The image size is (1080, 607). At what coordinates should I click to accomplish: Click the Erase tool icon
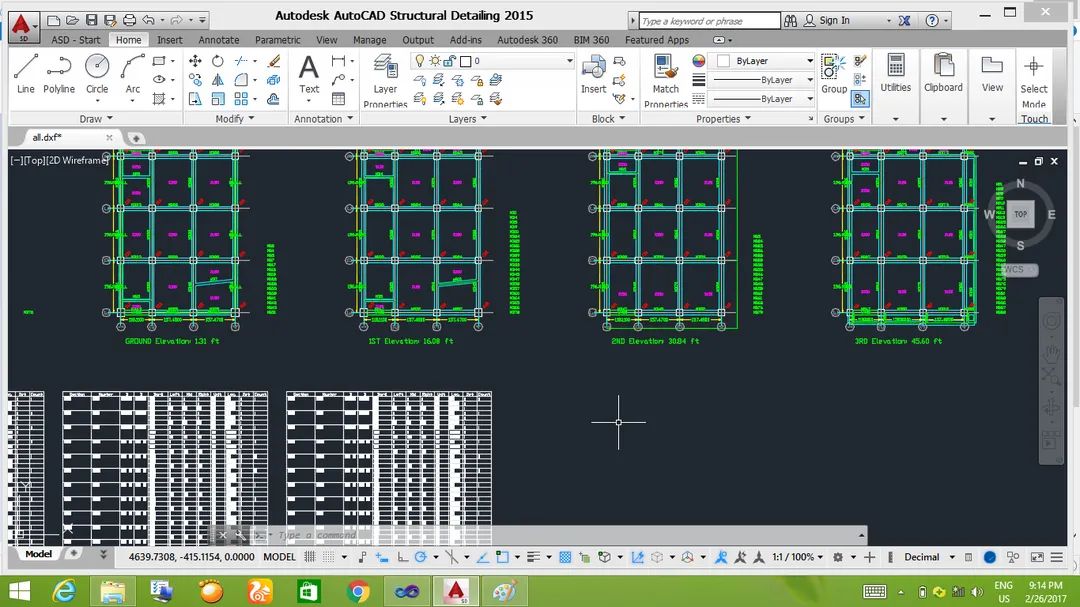[x=274, y=61]
